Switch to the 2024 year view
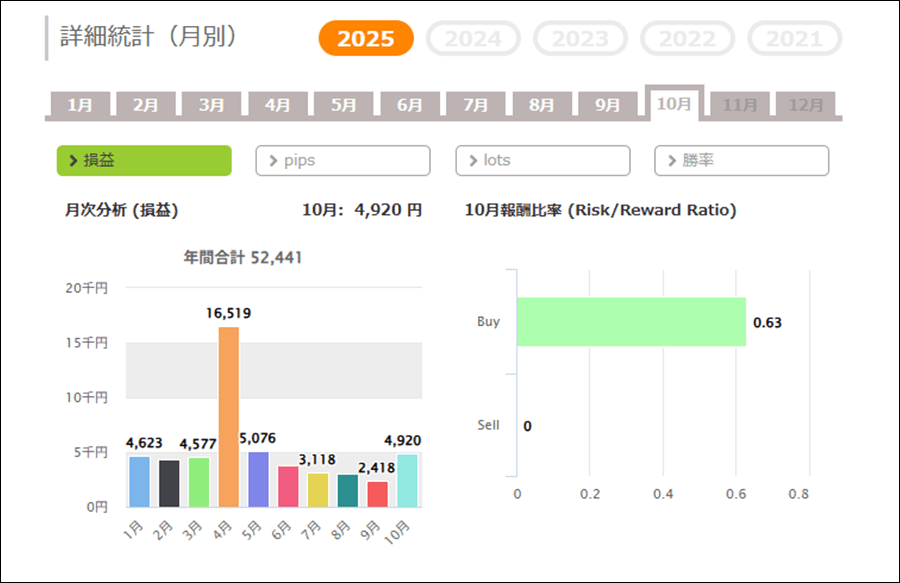This screenshot has width=900, height=583. tap(473, 39)
